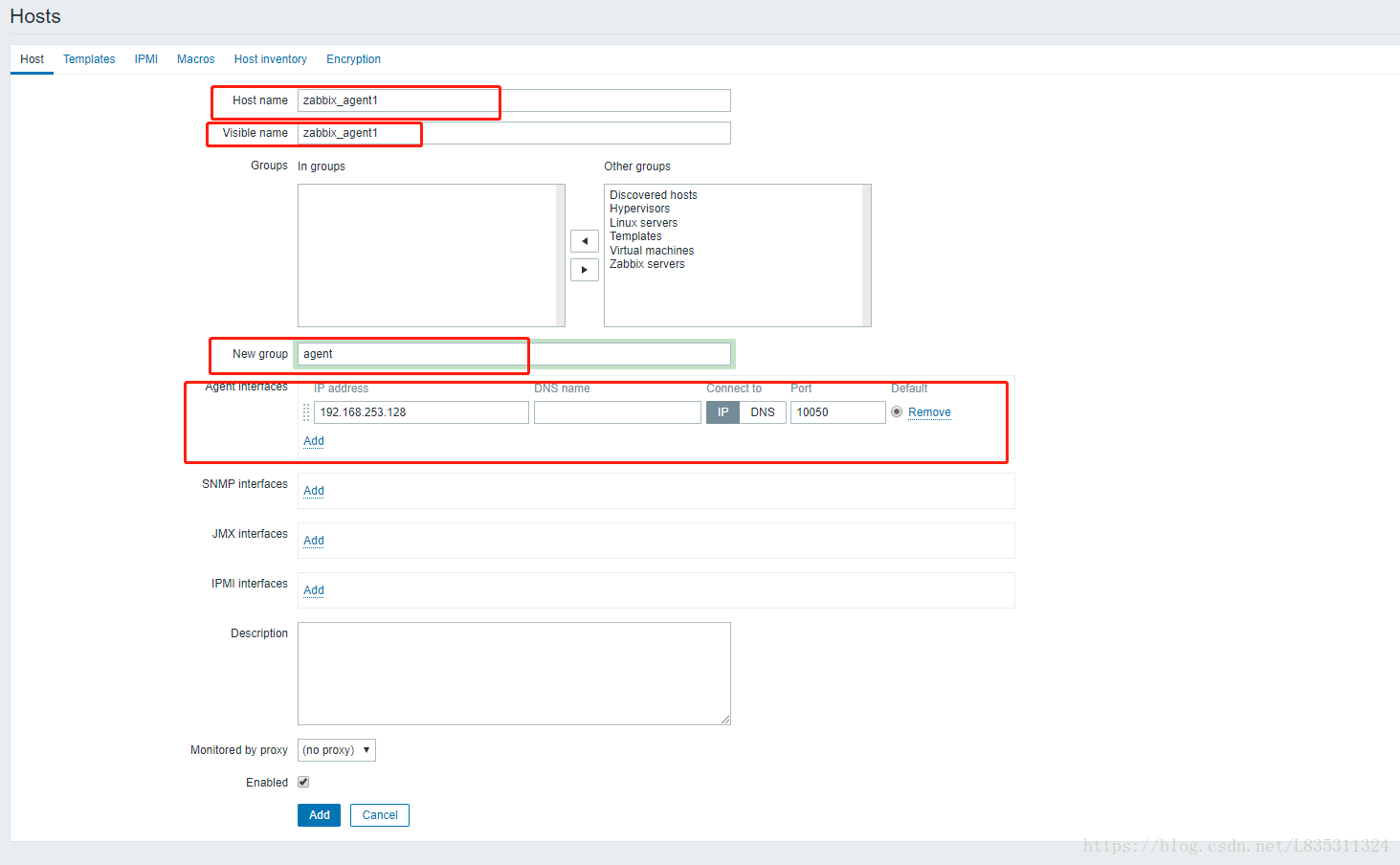
Task: Click the In groups list scrollbar
Action: (561, 255)
